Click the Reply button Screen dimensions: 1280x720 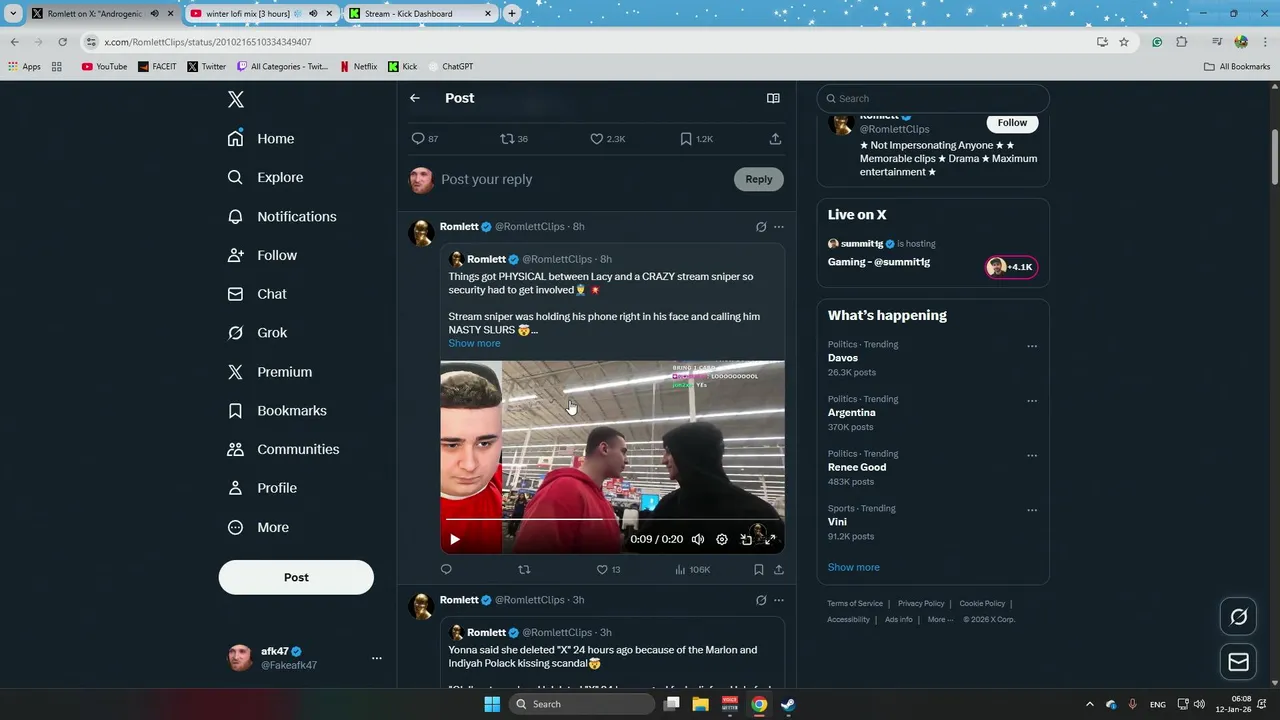click(x=759, y=179)
